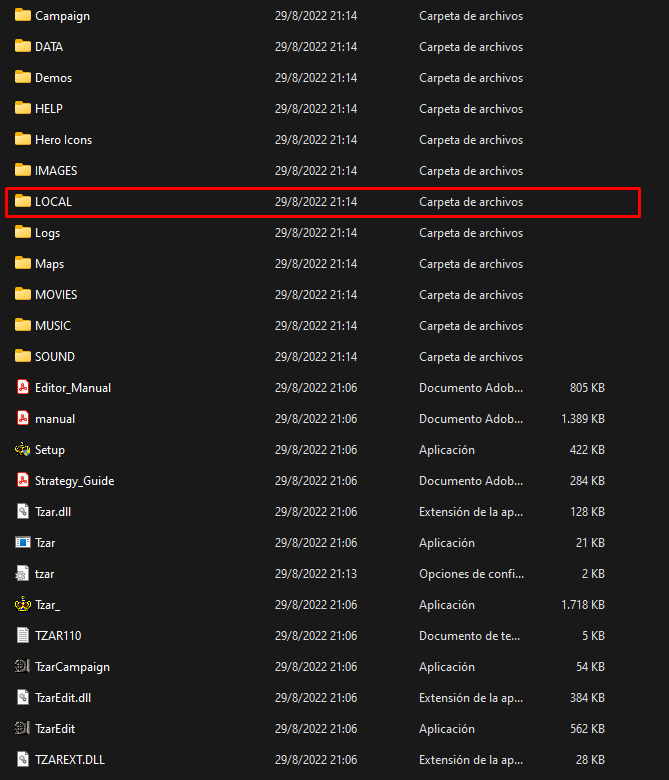The width and height of the screenshot is (669, 780).
Task: Select the Hero Icons folder icon
Action: tap(23, 139)
